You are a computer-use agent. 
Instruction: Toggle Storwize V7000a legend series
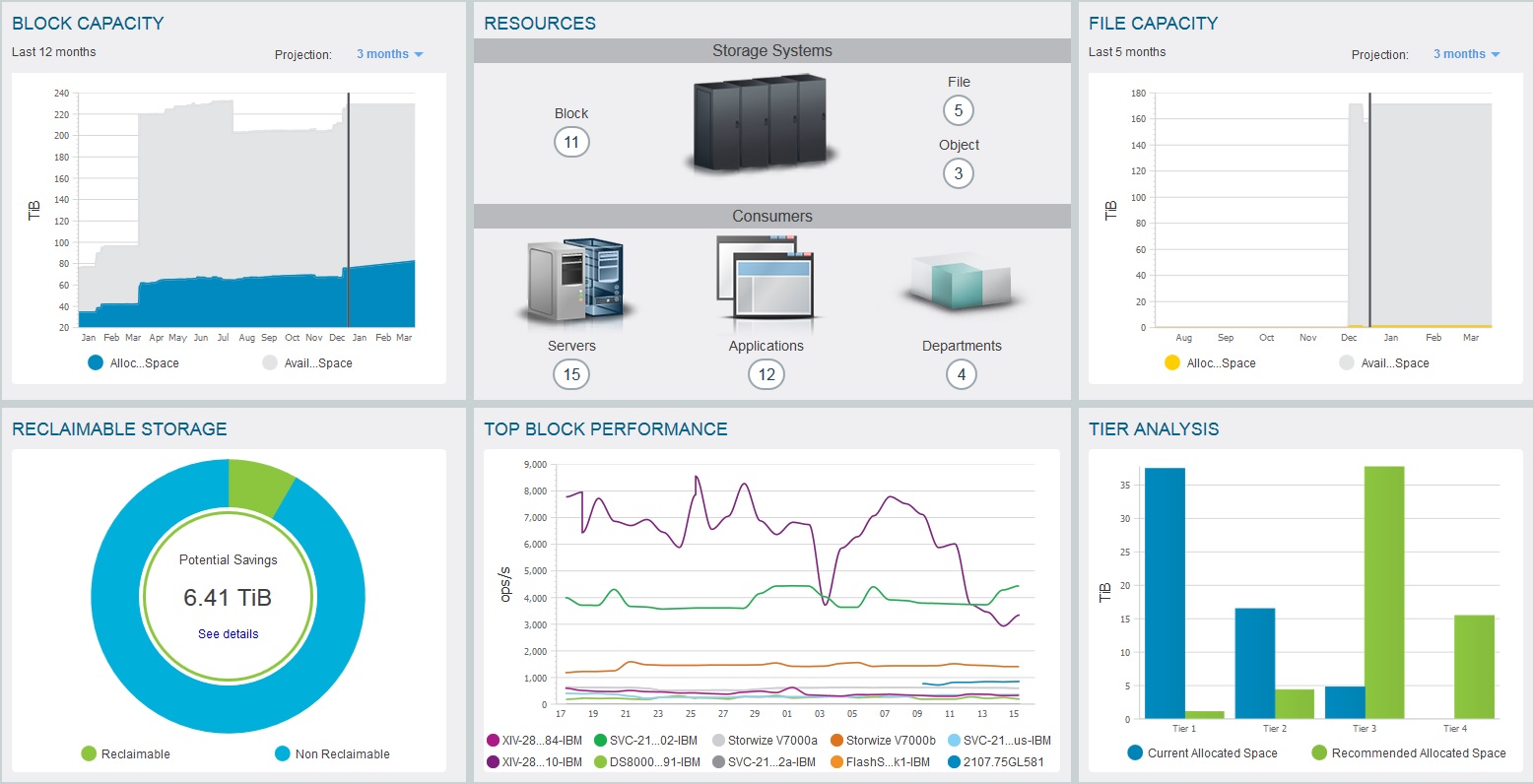coord(765,740)
